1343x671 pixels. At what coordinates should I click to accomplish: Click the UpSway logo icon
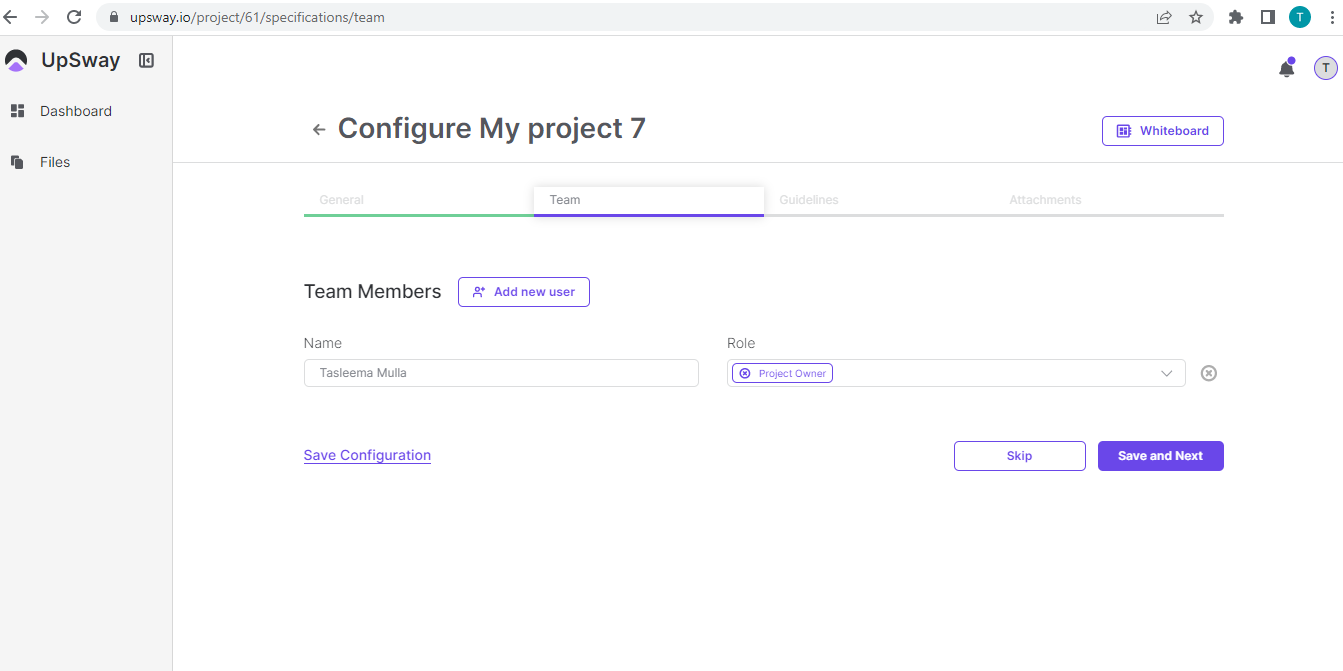(x=17, y=61)
